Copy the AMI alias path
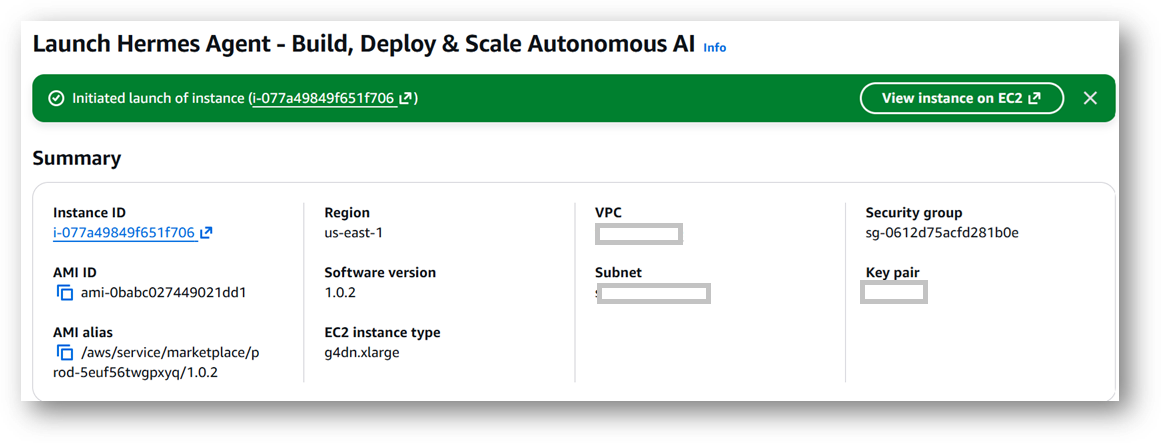 pyautogui.click(x=65, y=353)
